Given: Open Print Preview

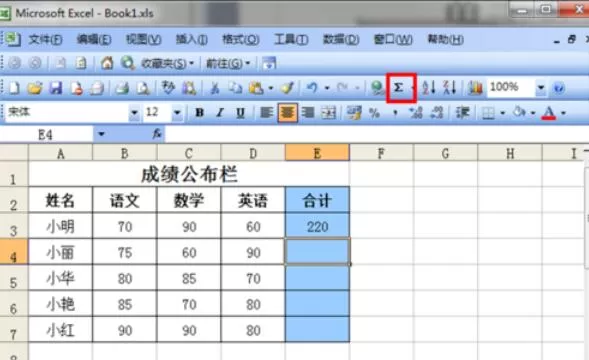Looking at the screenshot, I should click(x=143, y=88).
